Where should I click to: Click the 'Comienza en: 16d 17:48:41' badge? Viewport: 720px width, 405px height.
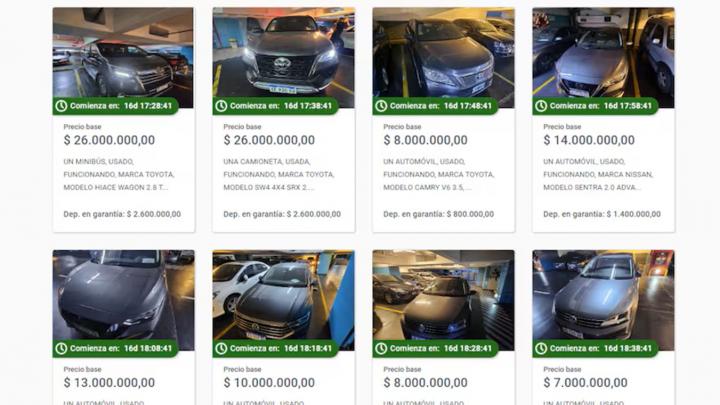click(435, 106)
